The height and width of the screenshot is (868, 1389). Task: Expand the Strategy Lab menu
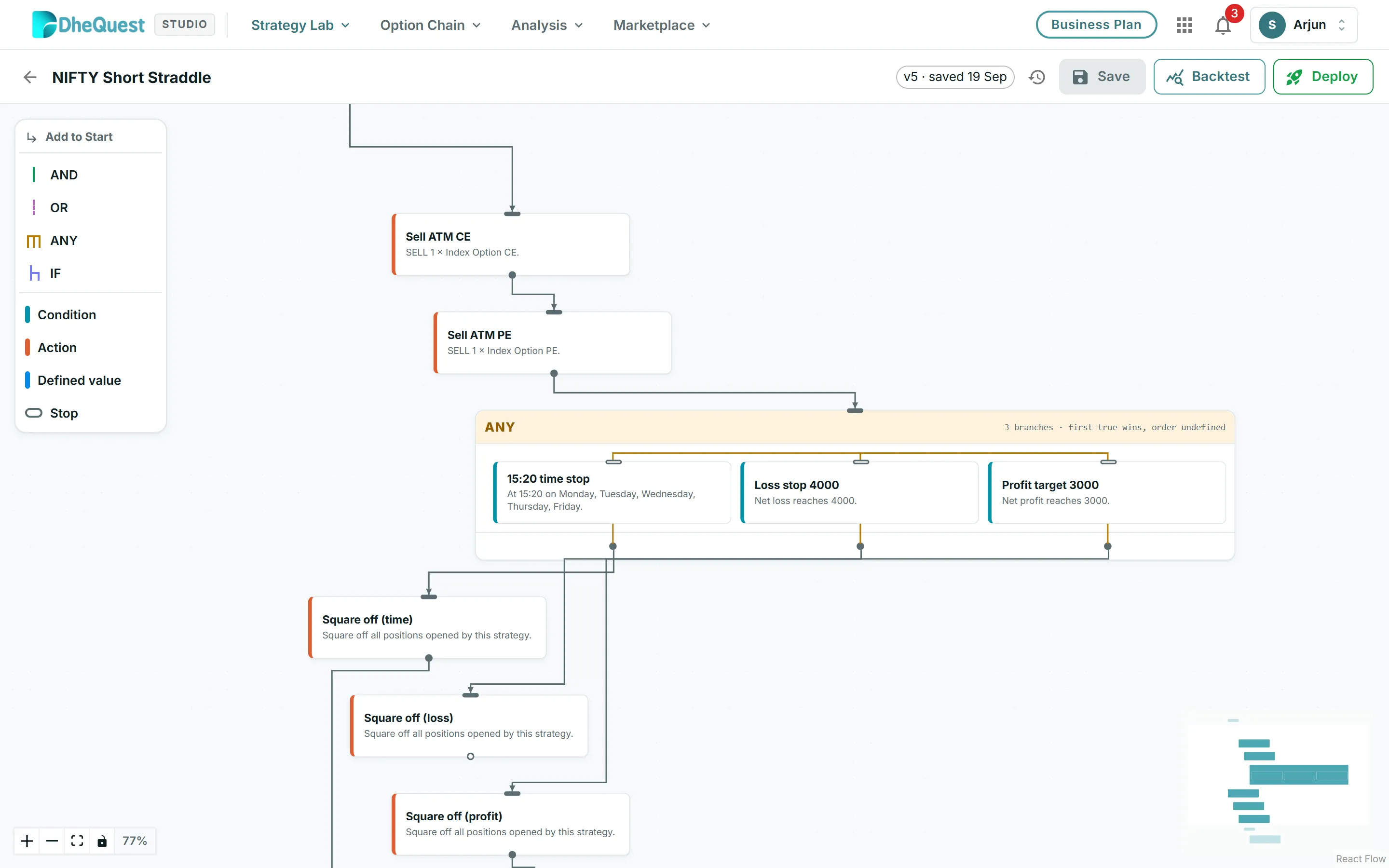coord(300,25)
